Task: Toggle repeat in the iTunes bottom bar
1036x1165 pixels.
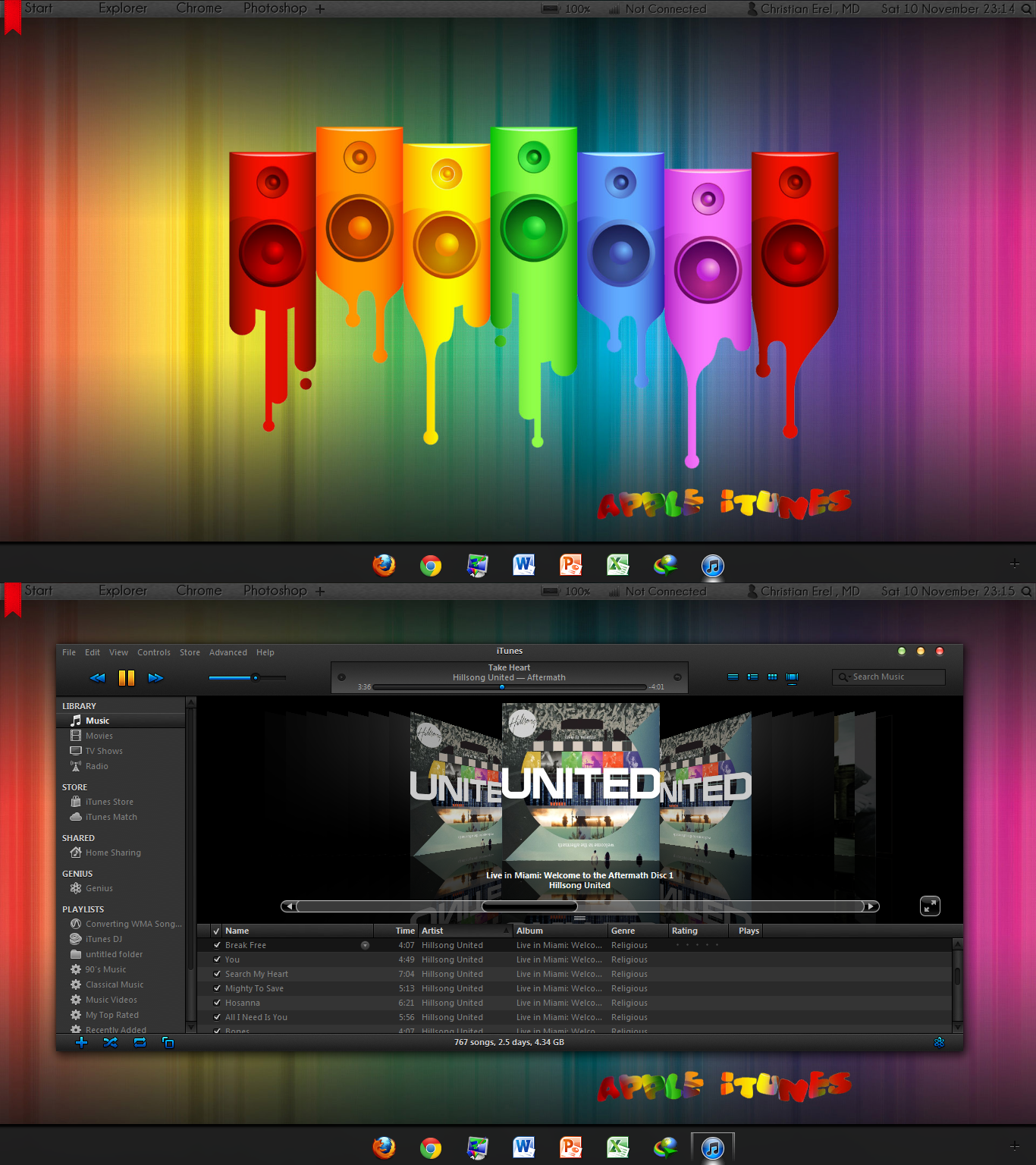Action: 140,1042
